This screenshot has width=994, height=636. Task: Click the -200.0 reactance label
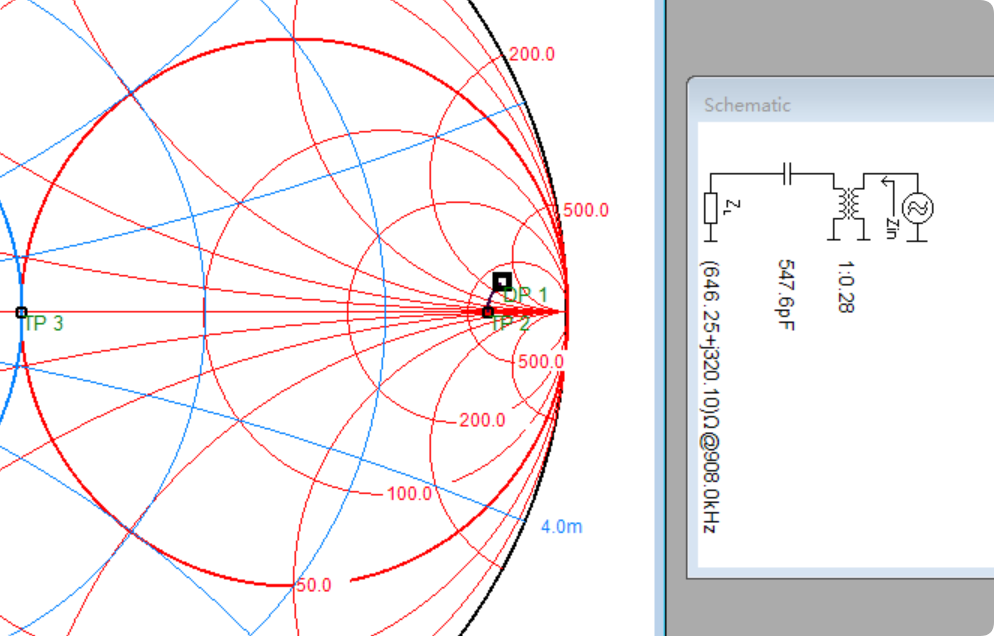point(482,420)
